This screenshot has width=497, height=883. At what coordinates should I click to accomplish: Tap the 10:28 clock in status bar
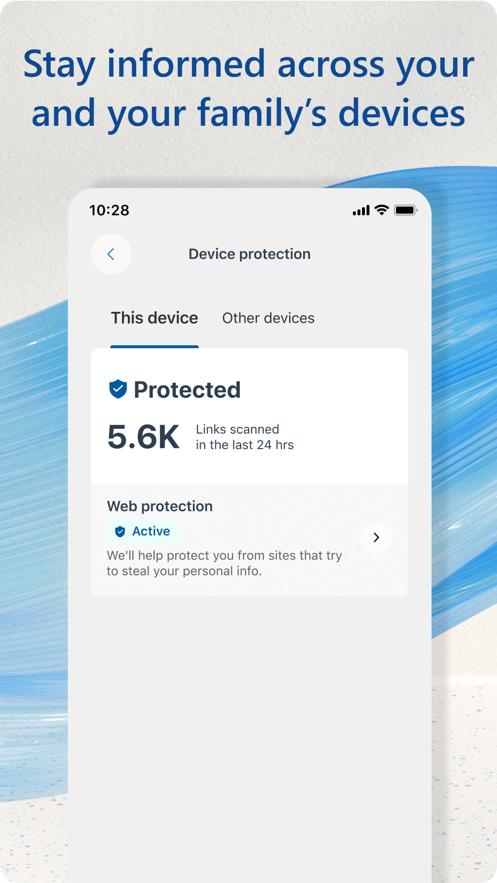click(x=109, y=210)
